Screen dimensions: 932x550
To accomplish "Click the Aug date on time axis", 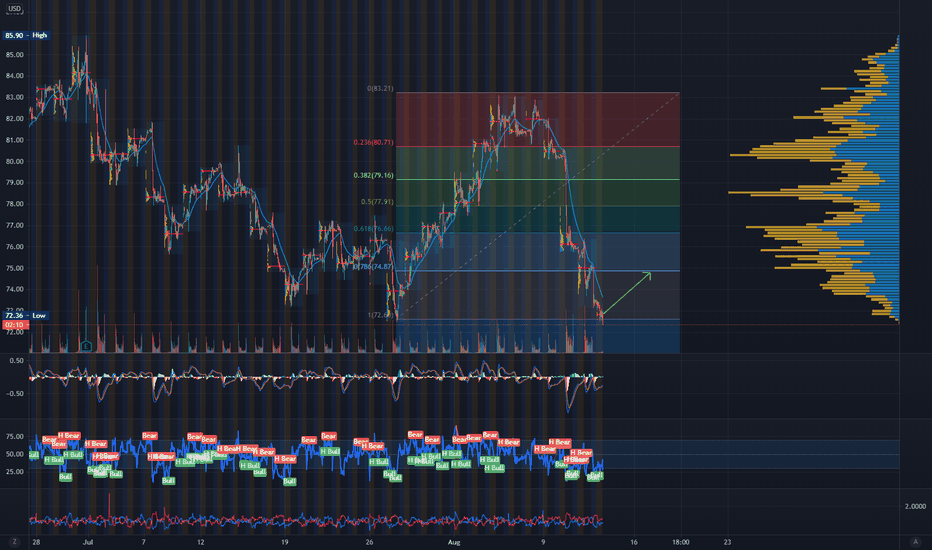I will [454, 542].
